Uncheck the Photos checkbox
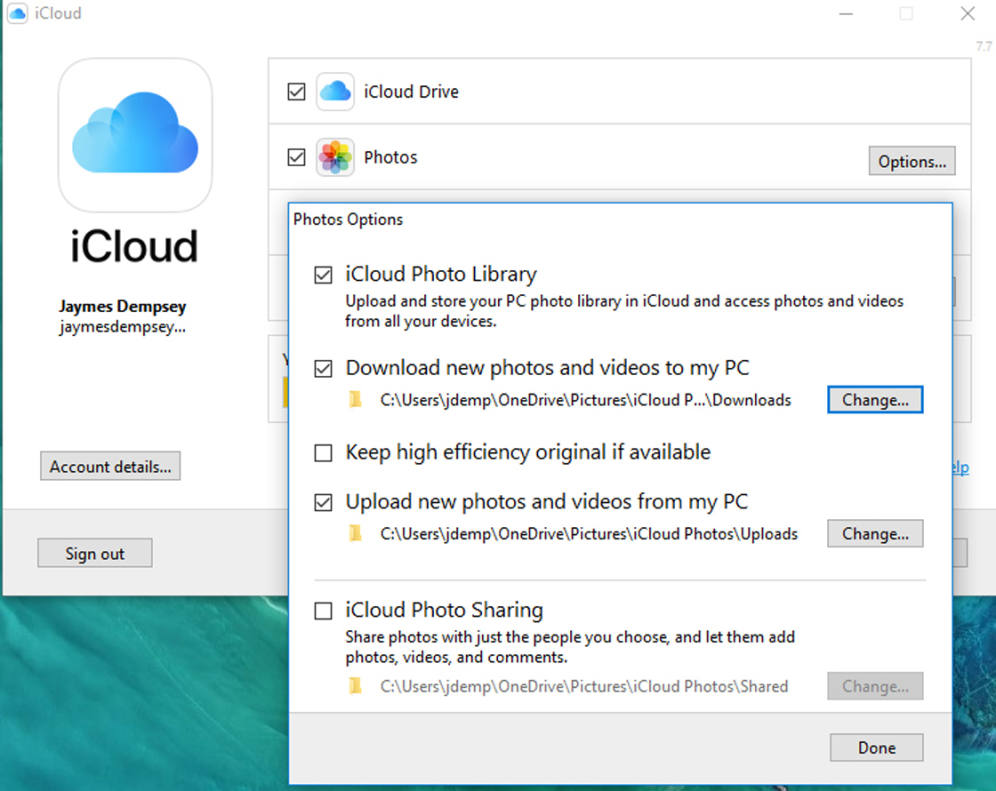 click(x=296, y=157)
